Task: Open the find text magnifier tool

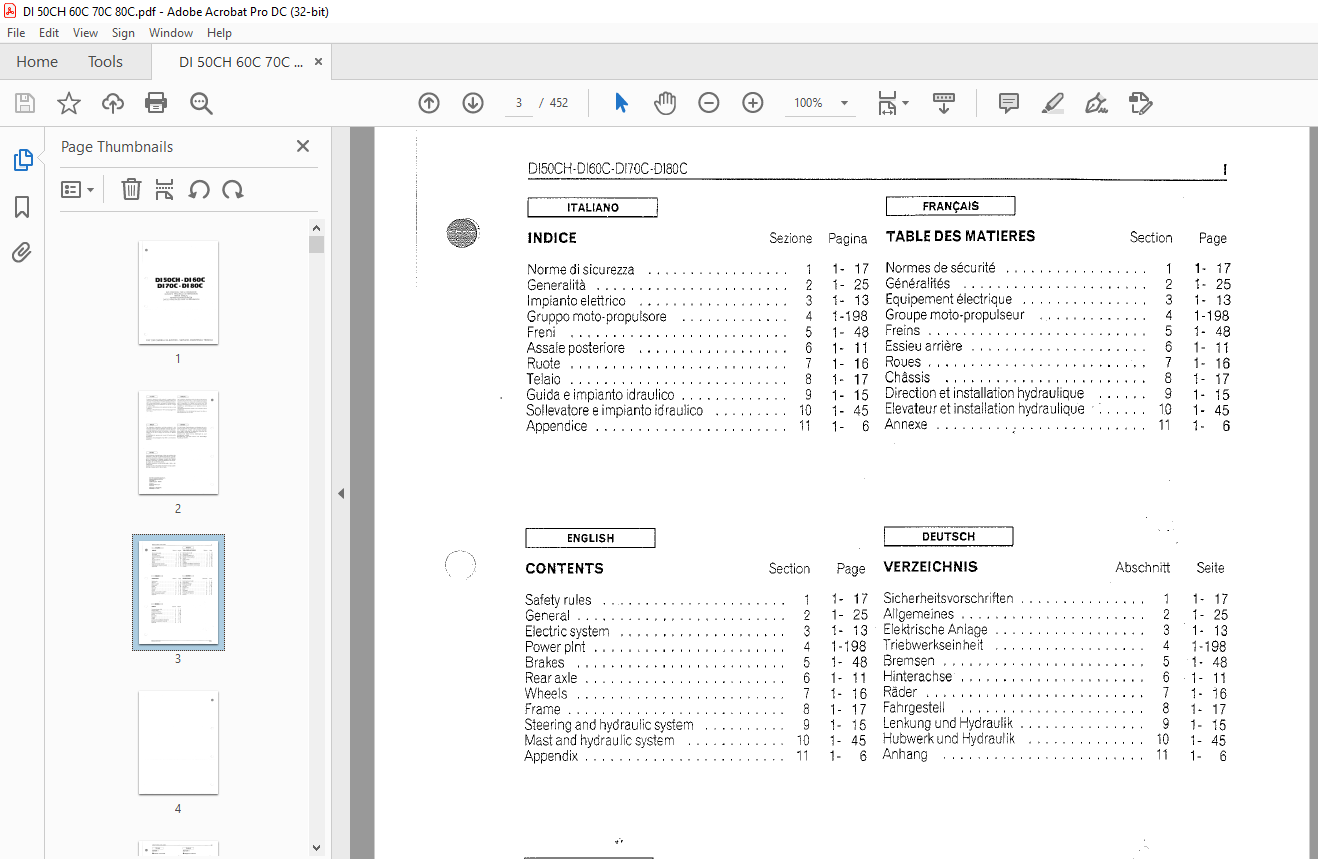Action: point(201,103)
